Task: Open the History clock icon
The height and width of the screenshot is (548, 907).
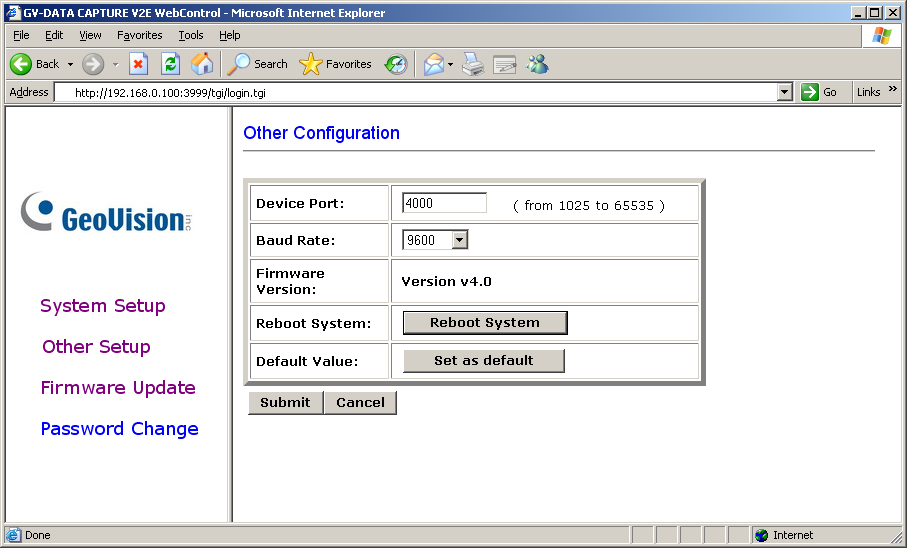Action: tap(396, 64)
